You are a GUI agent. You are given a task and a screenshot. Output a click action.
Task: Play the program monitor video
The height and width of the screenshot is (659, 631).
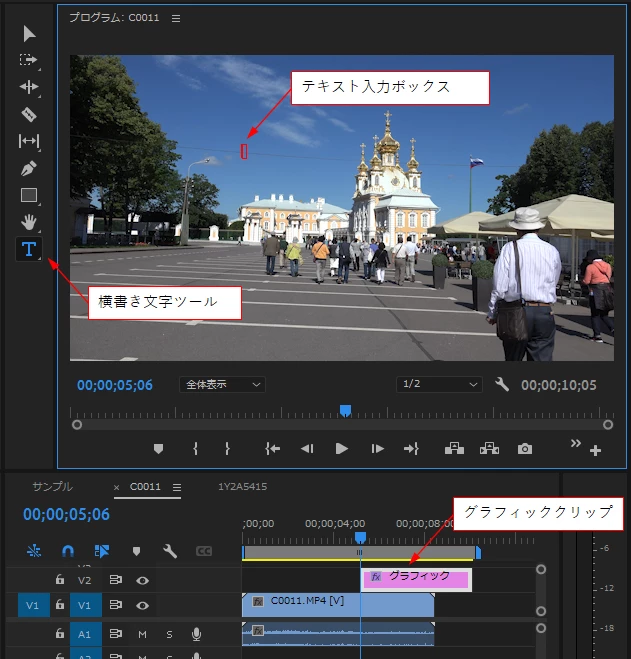coord(342,449)
